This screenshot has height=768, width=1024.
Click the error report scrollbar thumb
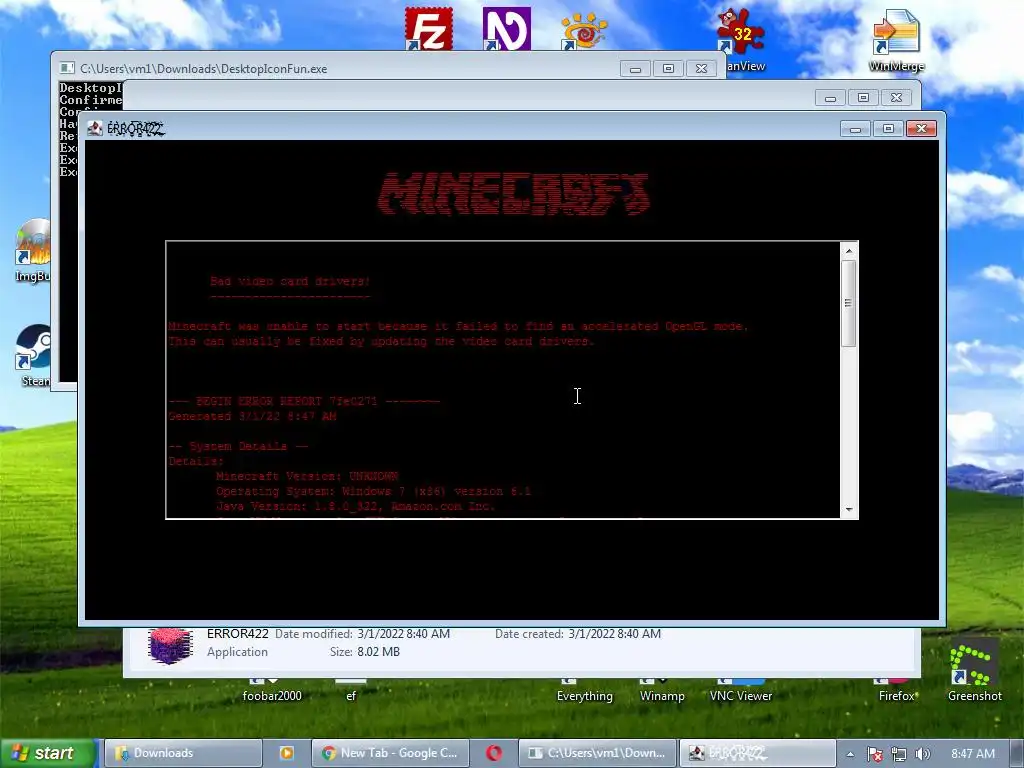(x=848, y=303)
